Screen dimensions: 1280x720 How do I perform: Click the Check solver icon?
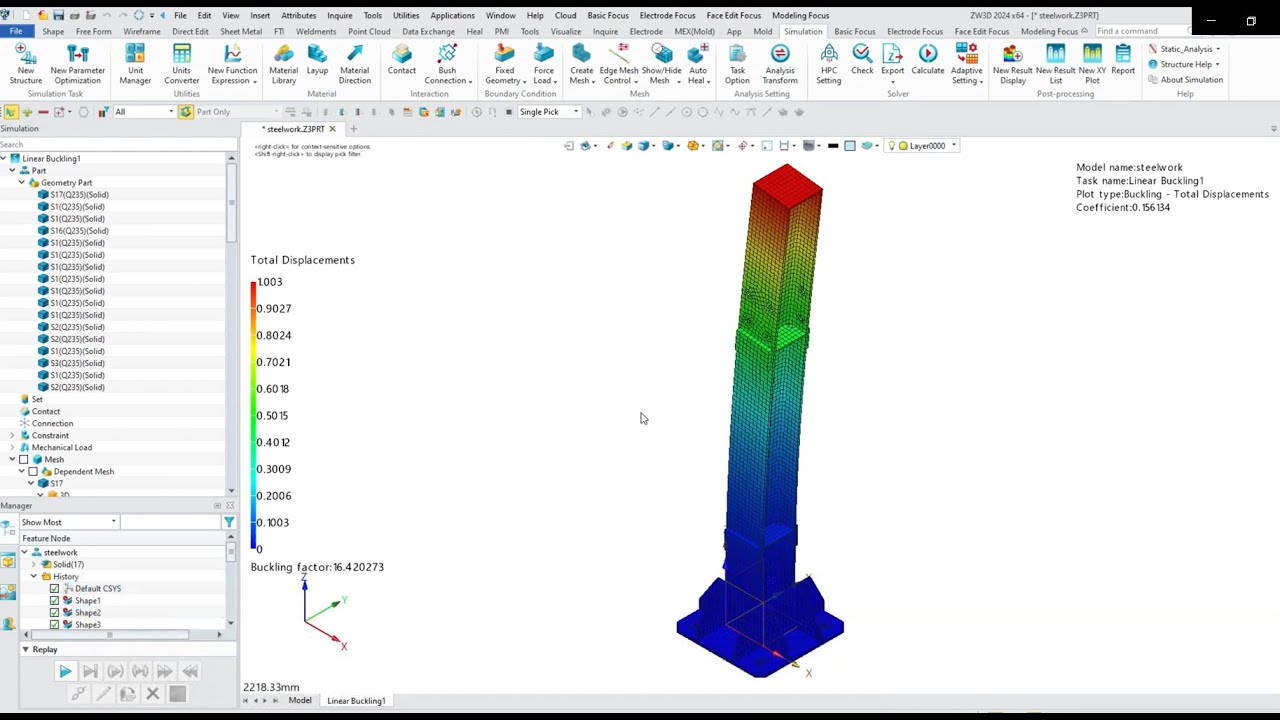[862, 60]
